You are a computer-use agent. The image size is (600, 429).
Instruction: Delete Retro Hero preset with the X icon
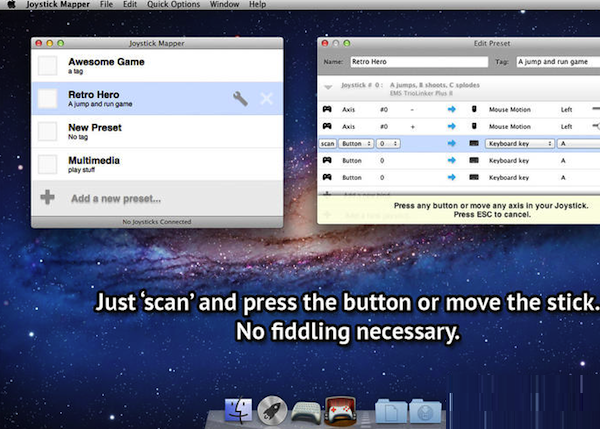pos(267,99)
